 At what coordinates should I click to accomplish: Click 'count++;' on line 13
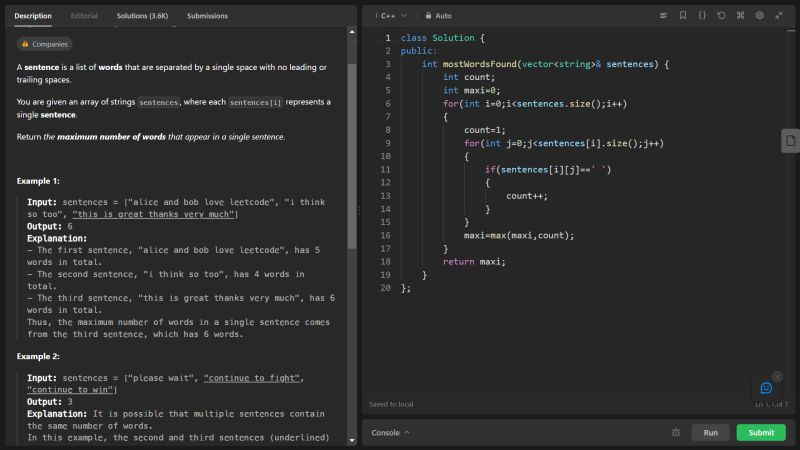[x=527, y=196]
